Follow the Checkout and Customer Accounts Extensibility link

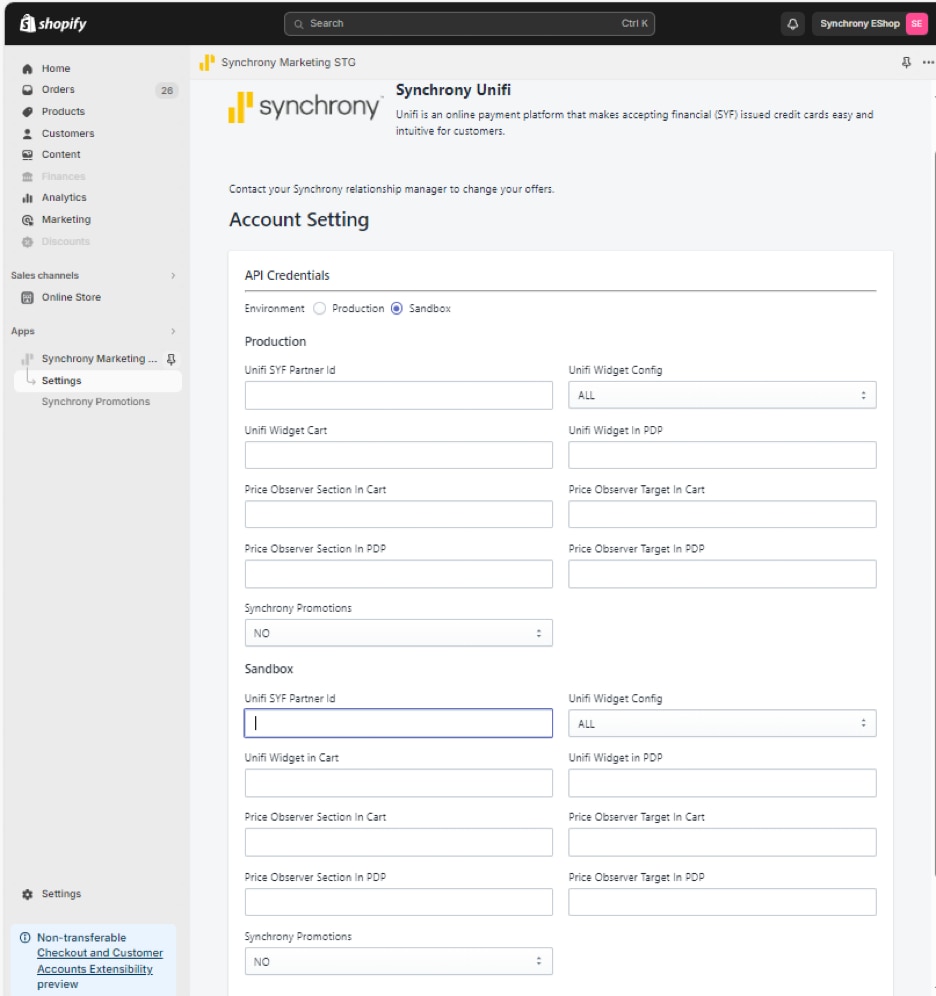click(x=100, y=961)
